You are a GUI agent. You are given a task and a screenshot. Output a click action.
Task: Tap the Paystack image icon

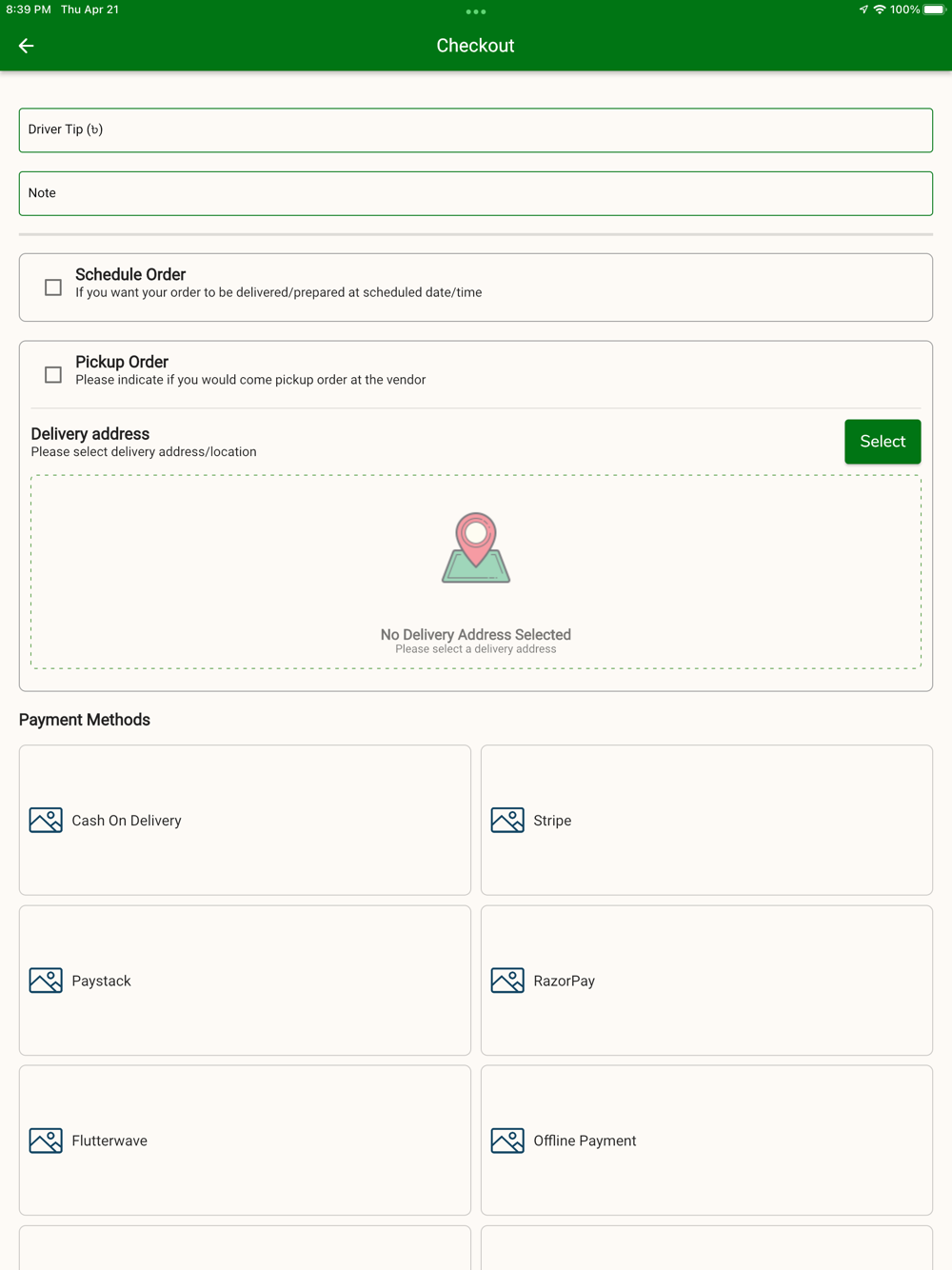pos(46,981)
